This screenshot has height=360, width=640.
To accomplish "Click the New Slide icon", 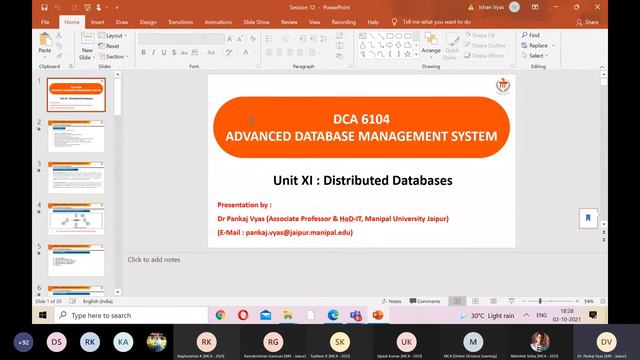I will tap(87, 39).
